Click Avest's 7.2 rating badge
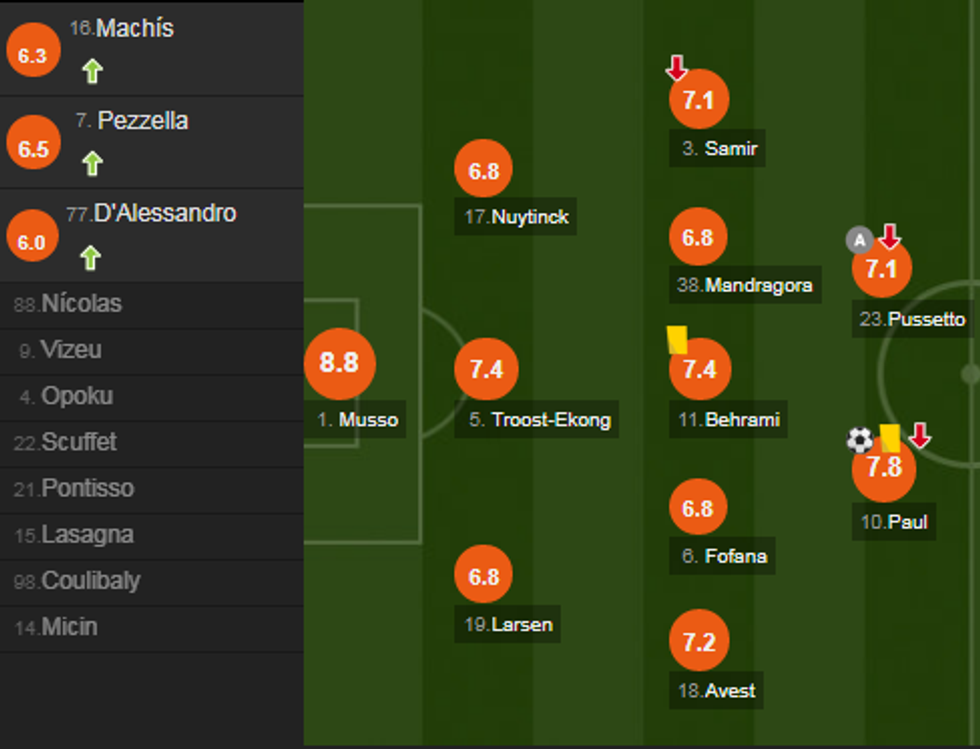Image resolution: width=980 pixels, height=749 pixels. click(698, 641)
